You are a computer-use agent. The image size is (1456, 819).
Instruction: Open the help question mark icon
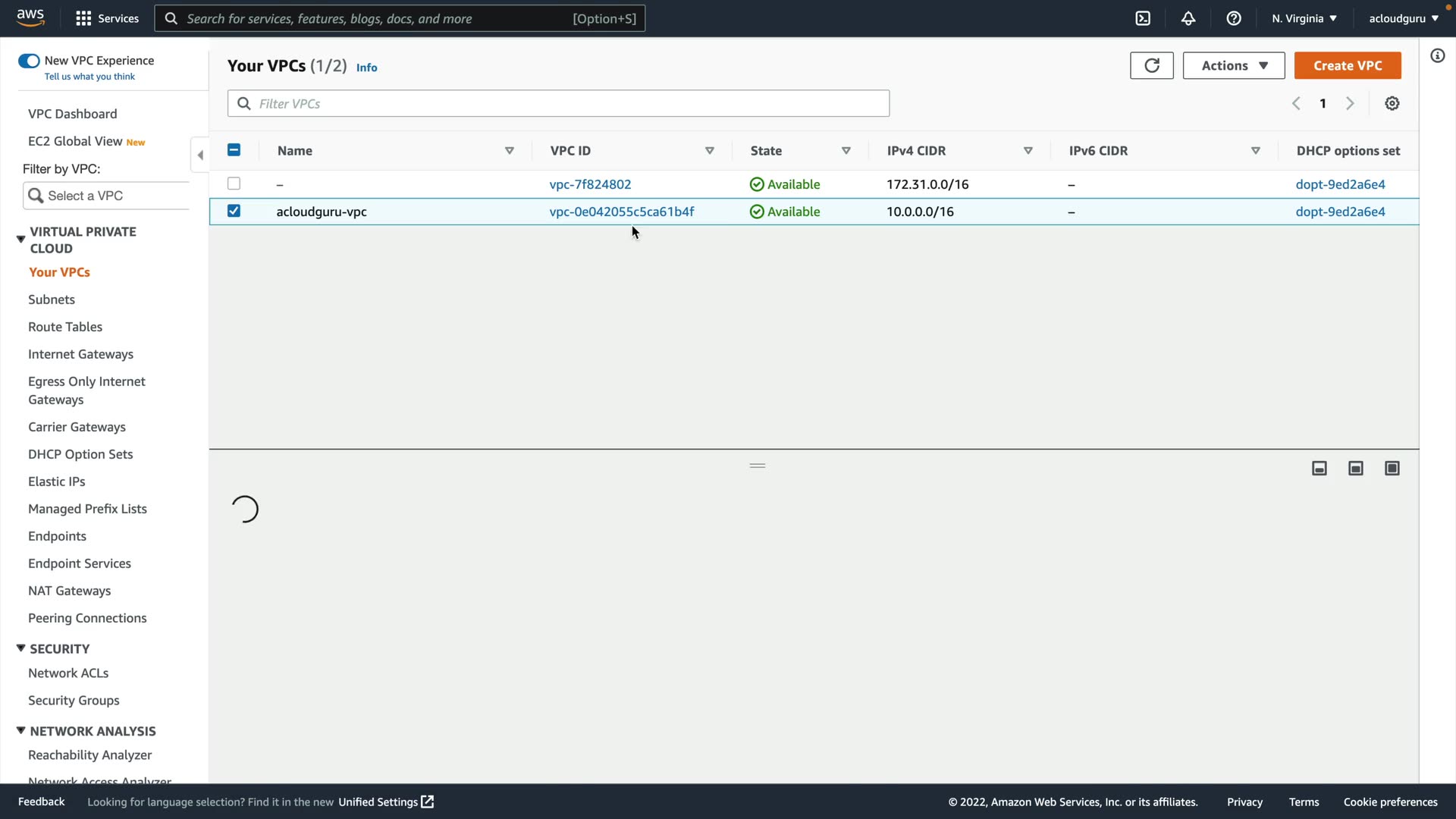[x=1234, y=18]
